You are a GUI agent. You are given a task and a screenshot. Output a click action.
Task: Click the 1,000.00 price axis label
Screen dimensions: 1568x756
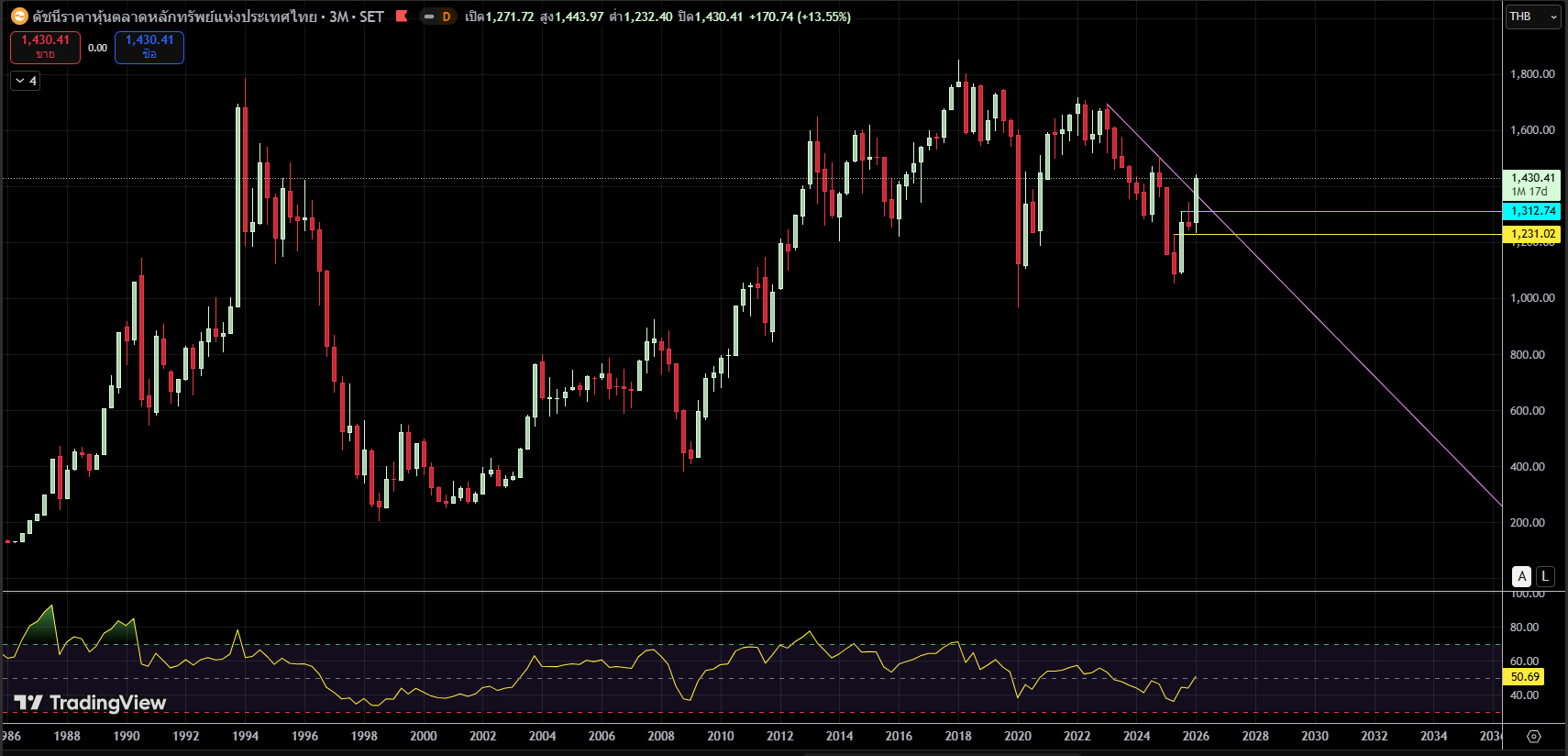pos(1532,298)
